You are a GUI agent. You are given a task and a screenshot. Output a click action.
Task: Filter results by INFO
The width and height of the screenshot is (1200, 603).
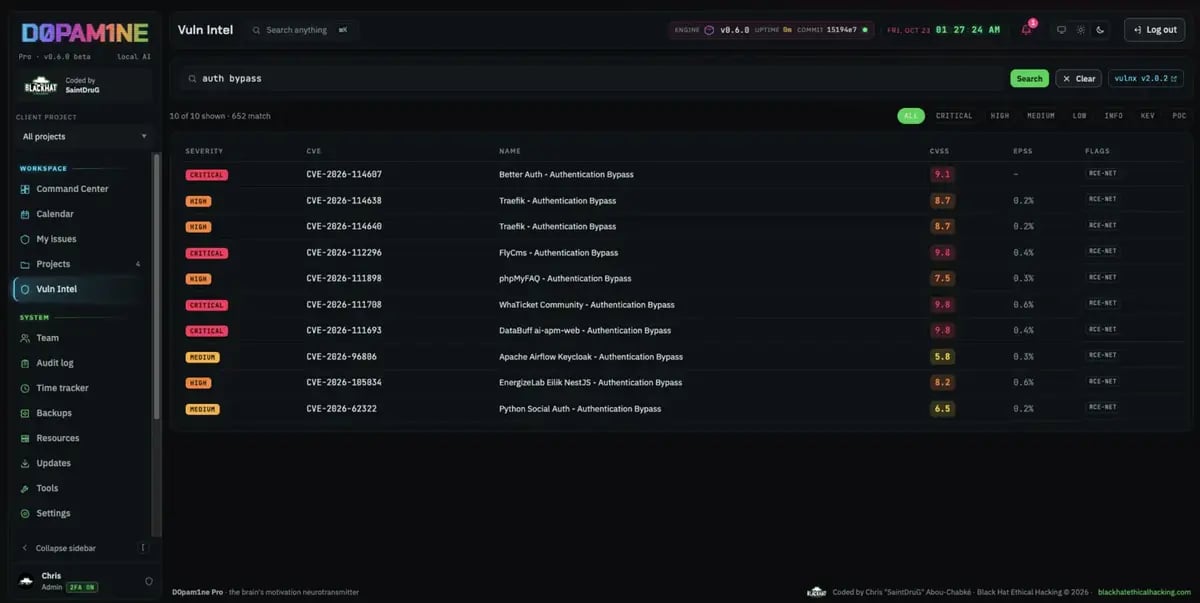1114,116
